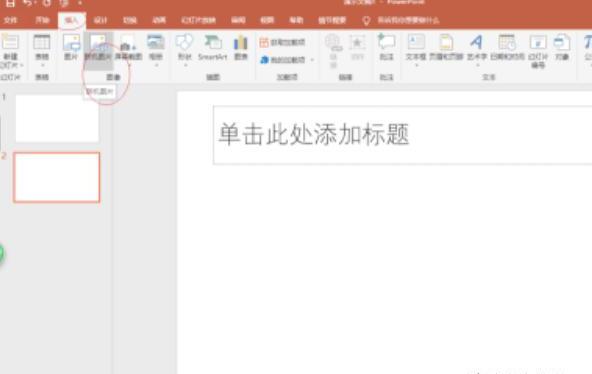The image size is (592, 374).
Task: Select slide 1 thumbnail
Action: 57,118
